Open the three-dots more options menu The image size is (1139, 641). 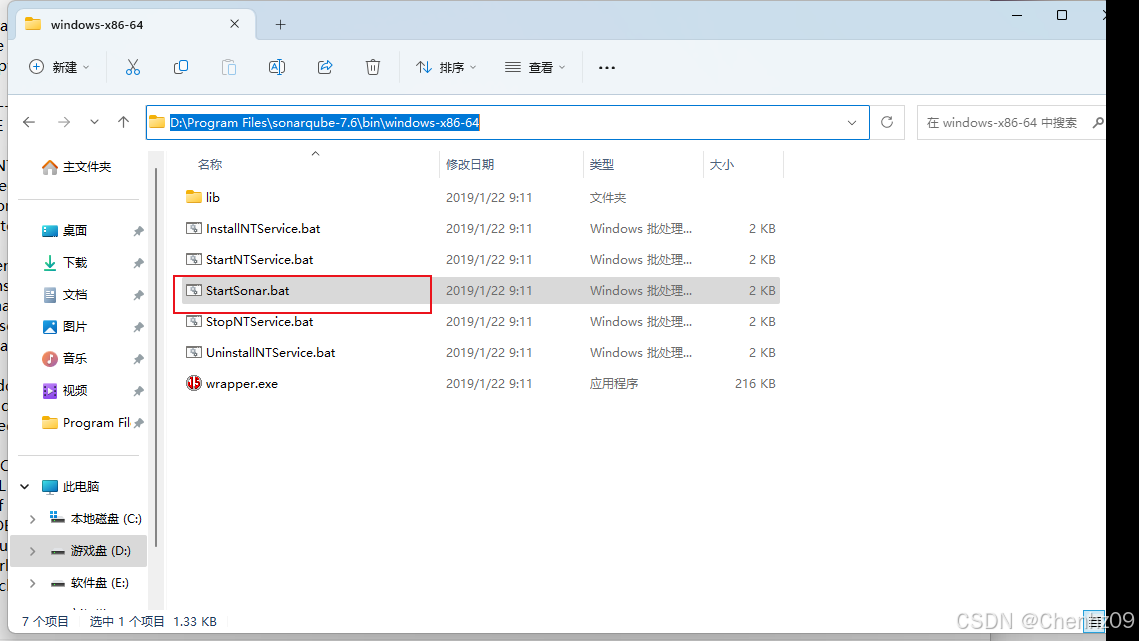(607, 67)
